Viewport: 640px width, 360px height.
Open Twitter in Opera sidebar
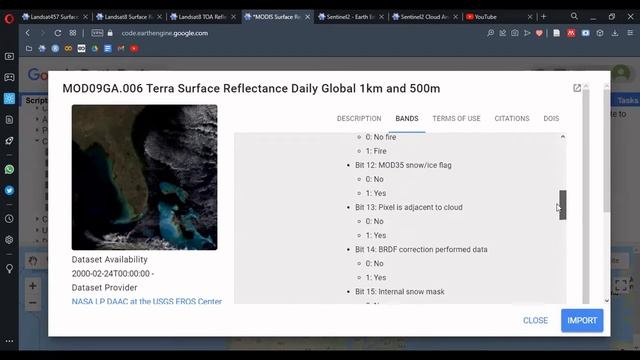coord(9,191)
